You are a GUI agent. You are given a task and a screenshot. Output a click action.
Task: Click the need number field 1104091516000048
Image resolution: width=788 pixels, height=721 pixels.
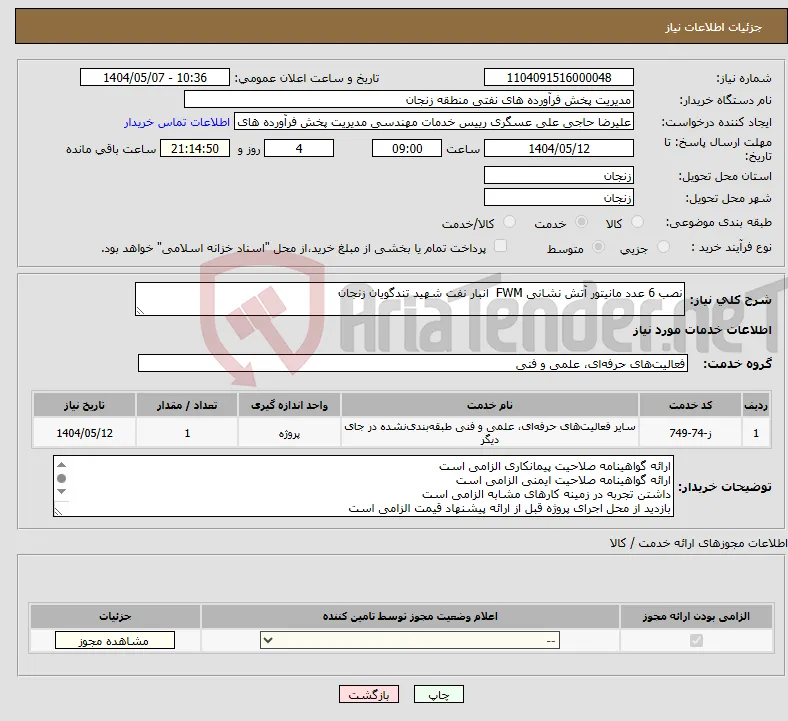click(559, 78)
